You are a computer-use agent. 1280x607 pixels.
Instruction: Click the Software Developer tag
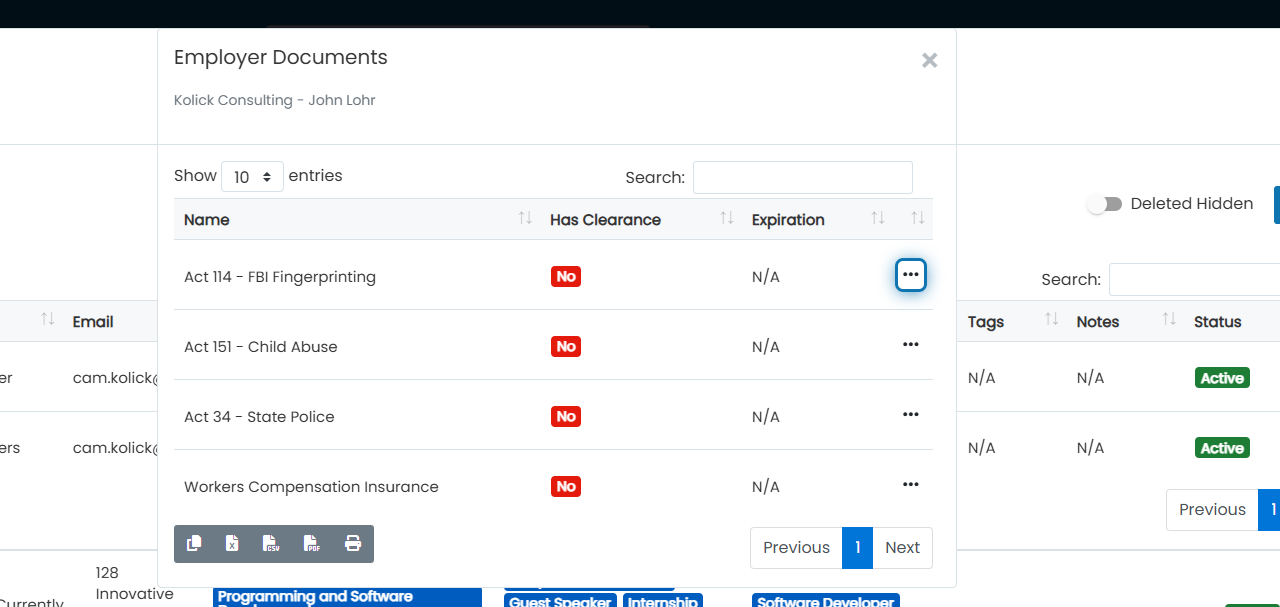(x=825, y=601)
